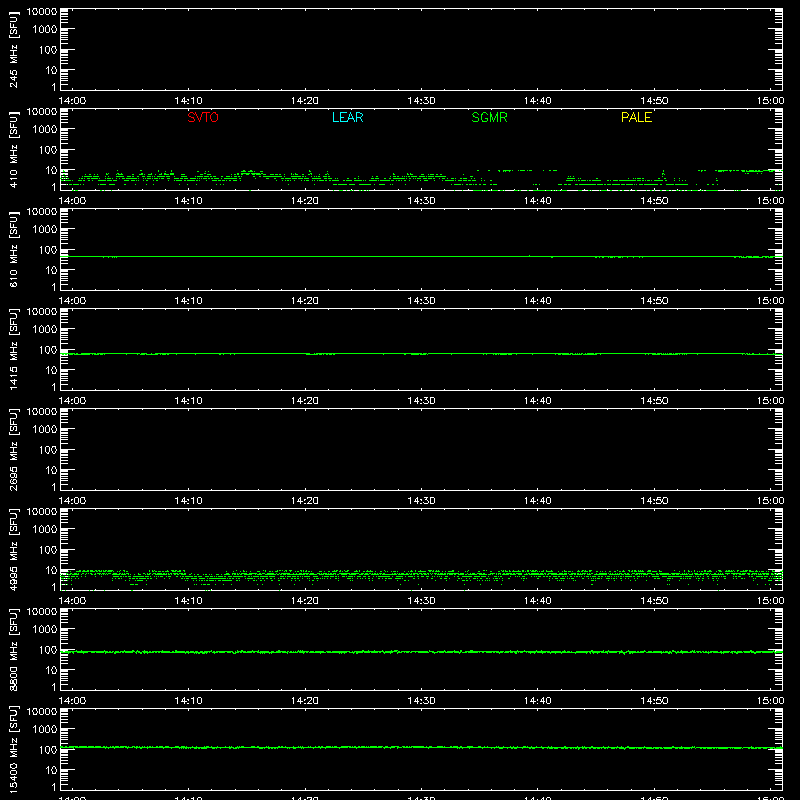
Task: Select the 610 MHz [SFU] axis title
Action: (13, 250)
